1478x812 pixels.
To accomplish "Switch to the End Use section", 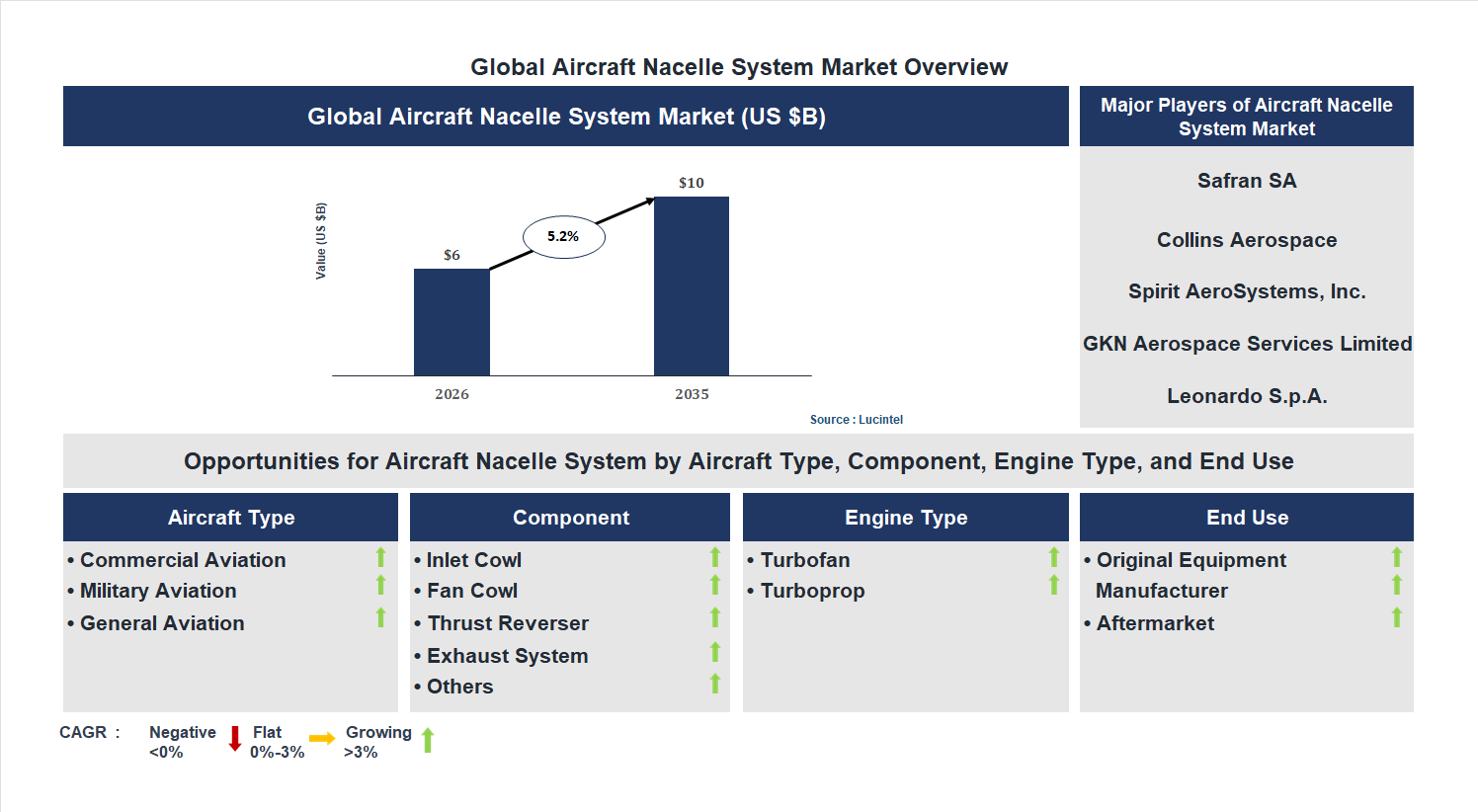I will [x=1246, y=517].
